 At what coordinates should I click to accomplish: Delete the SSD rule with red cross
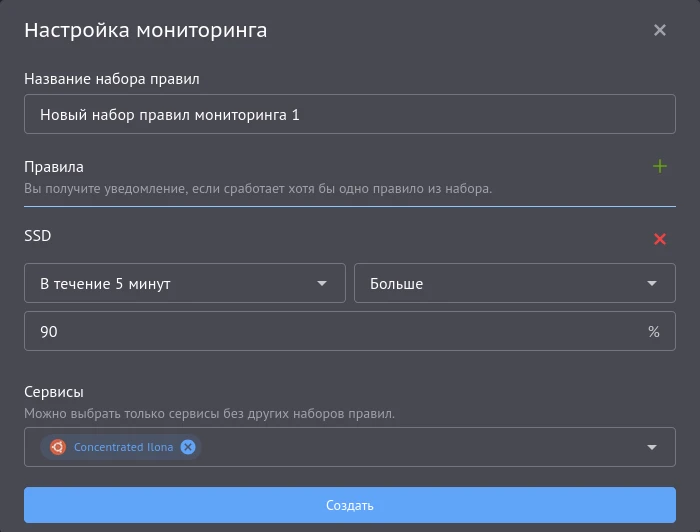tap(659, 239)
